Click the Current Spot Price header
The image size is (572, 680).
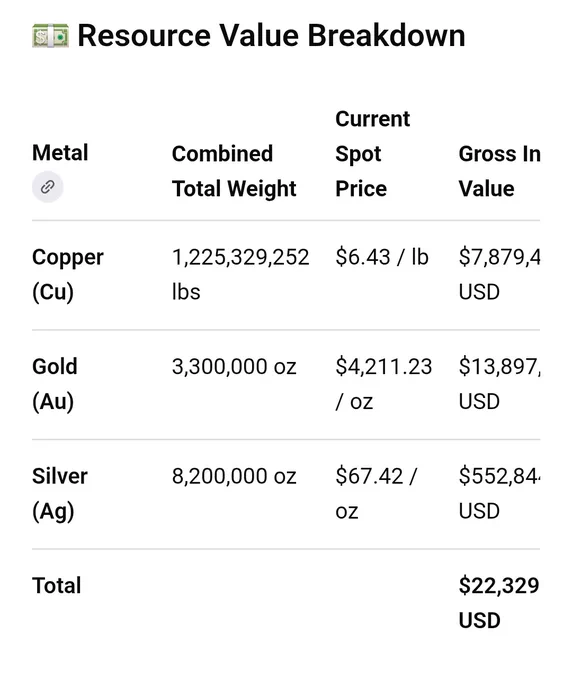(x=373, y=154)
